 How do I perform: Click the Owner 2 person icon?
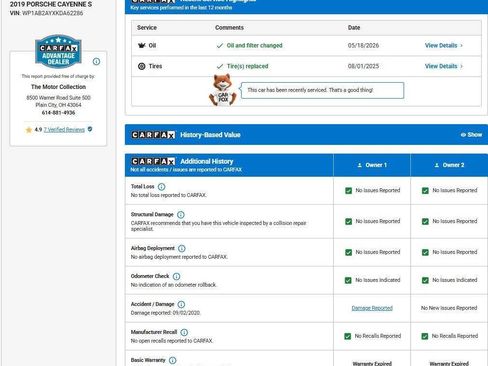[437, 165]
